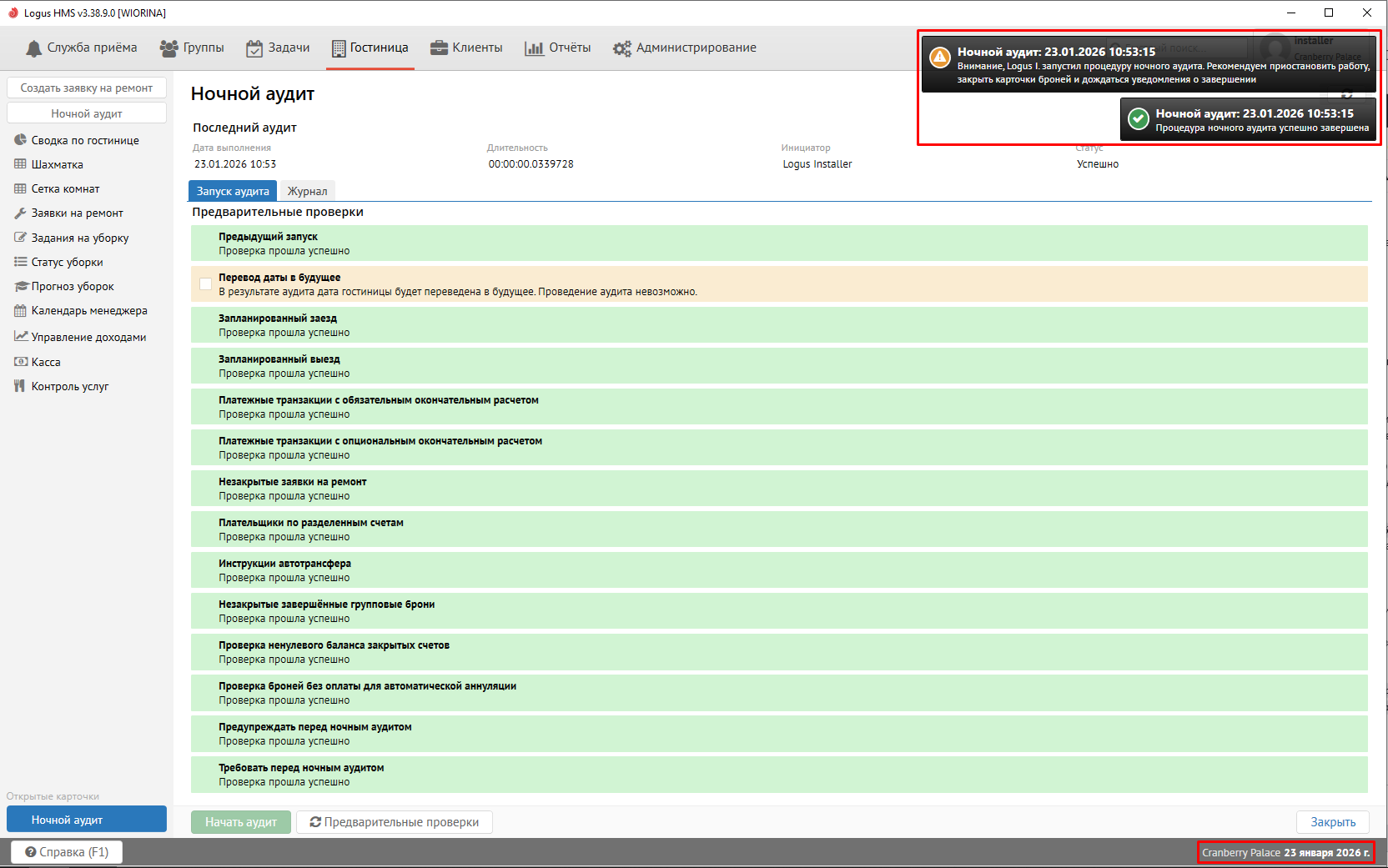Rerun checks with Предварительные проверки button

(x=395, y=822)
